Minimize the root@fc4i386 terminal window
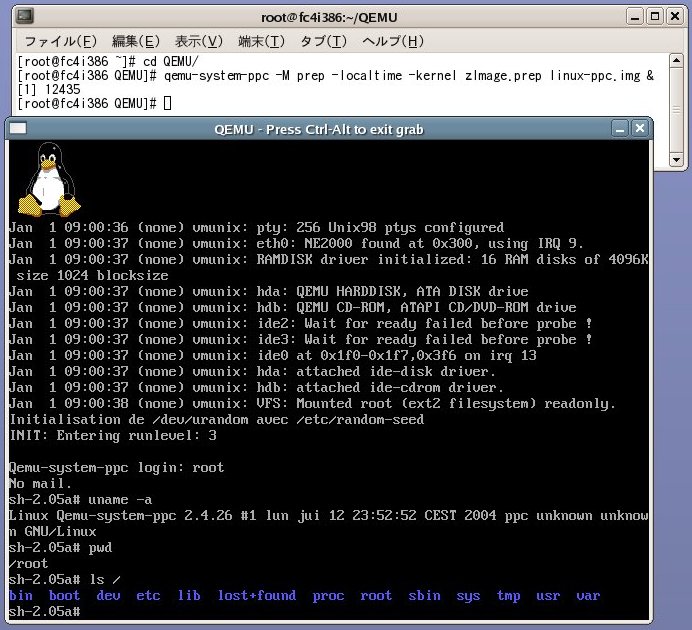The width and height of the screenshot is (692, 630). pyautogui.click(x=635, y=17)
